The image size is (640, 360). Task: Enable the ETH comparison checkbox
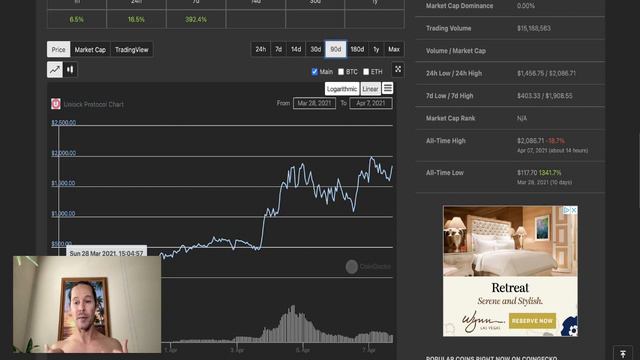[x=366, y=72]
